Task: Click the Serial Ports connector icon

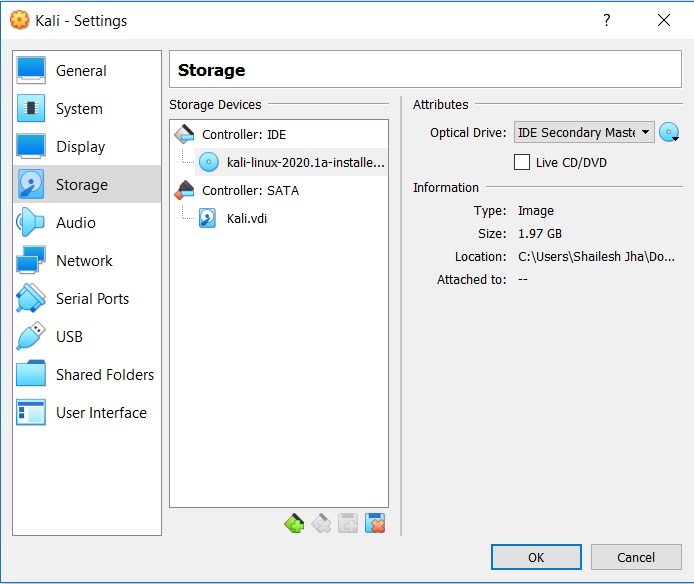Action: tap(31, 298)
